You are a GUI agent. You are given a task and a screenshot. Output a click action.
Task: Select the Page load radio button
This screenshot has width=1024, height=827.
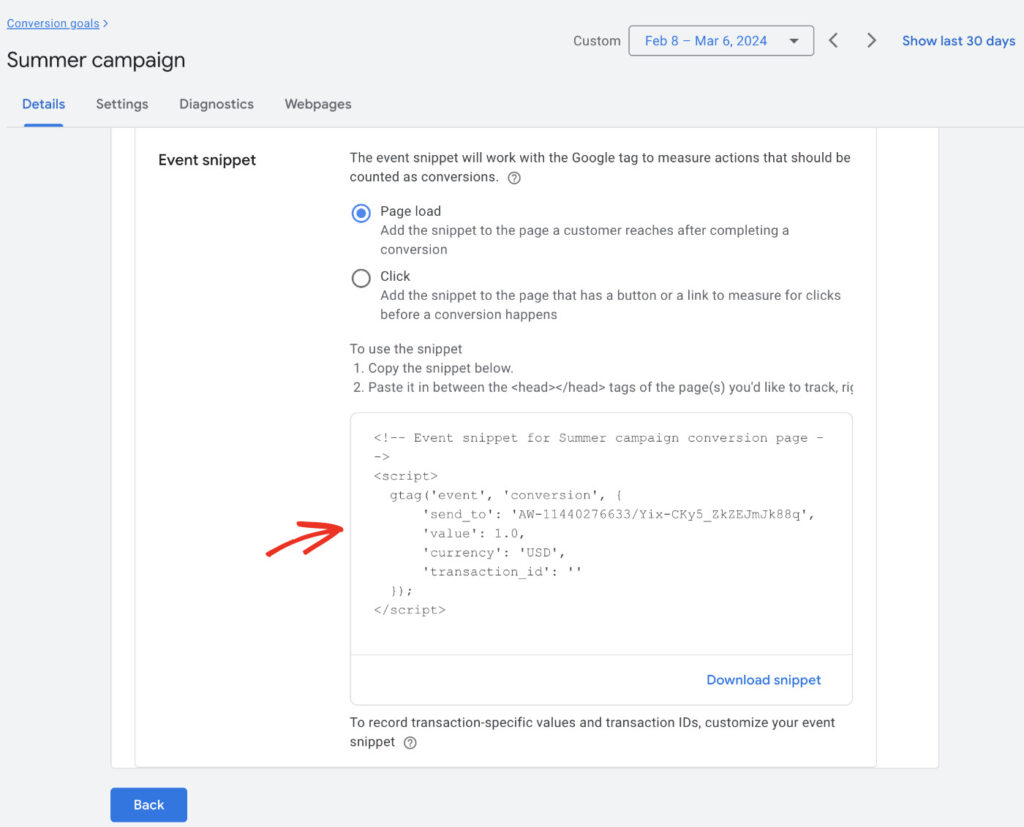[361, 212]
